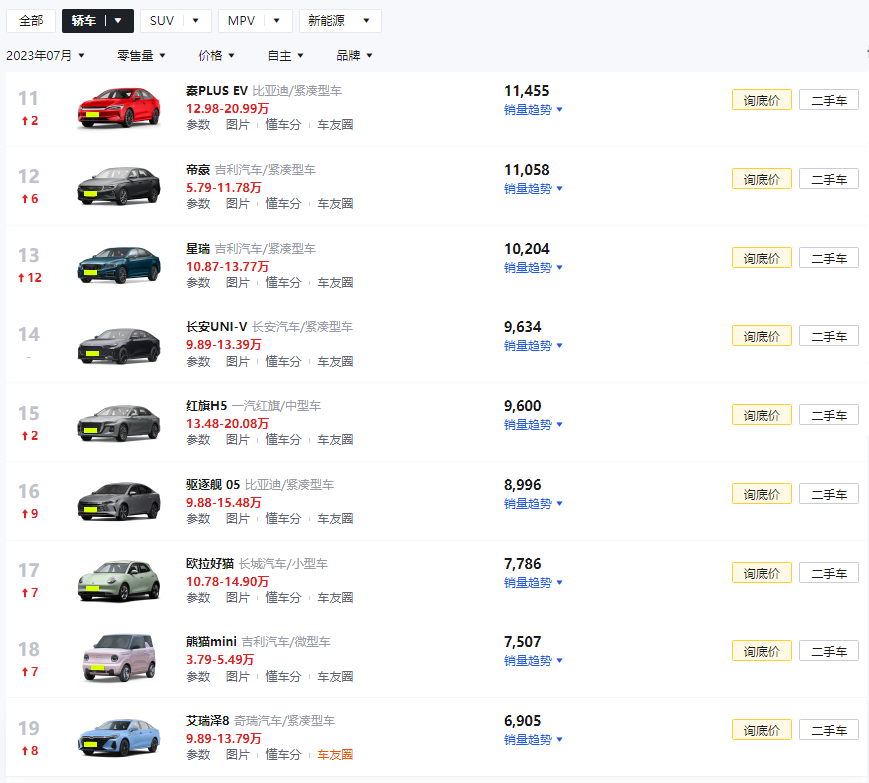Screen dimensions: 869x783
Task: Open the 价格 filter dropdown
Action: [216, 55]
